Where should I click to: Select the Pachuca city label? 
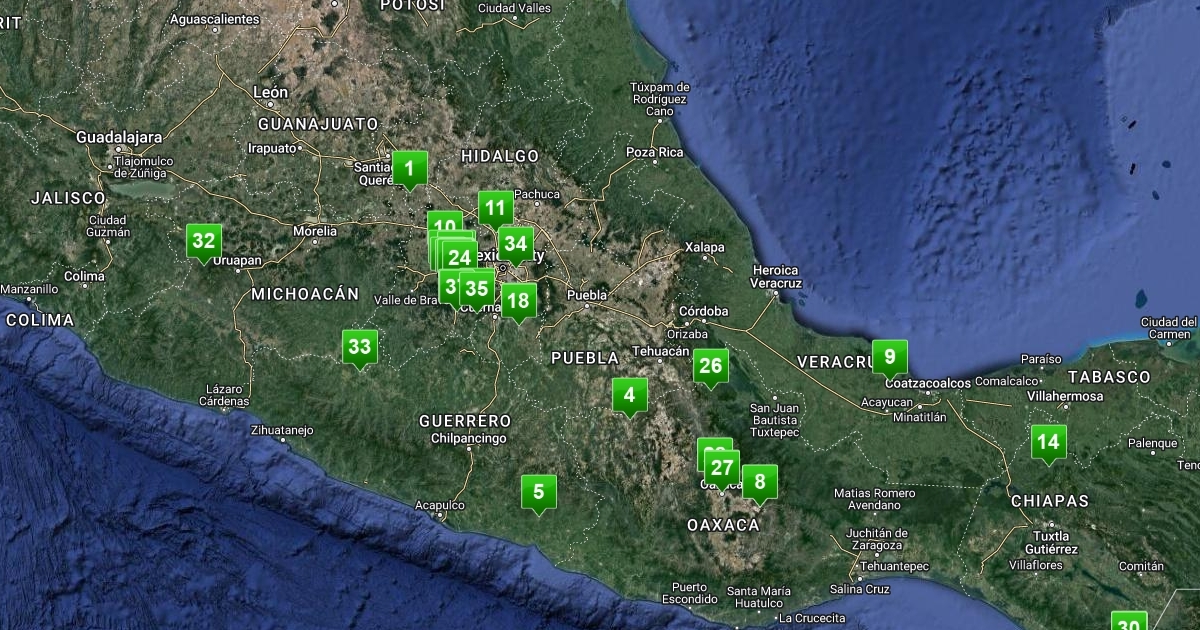(x=538, y=194)
